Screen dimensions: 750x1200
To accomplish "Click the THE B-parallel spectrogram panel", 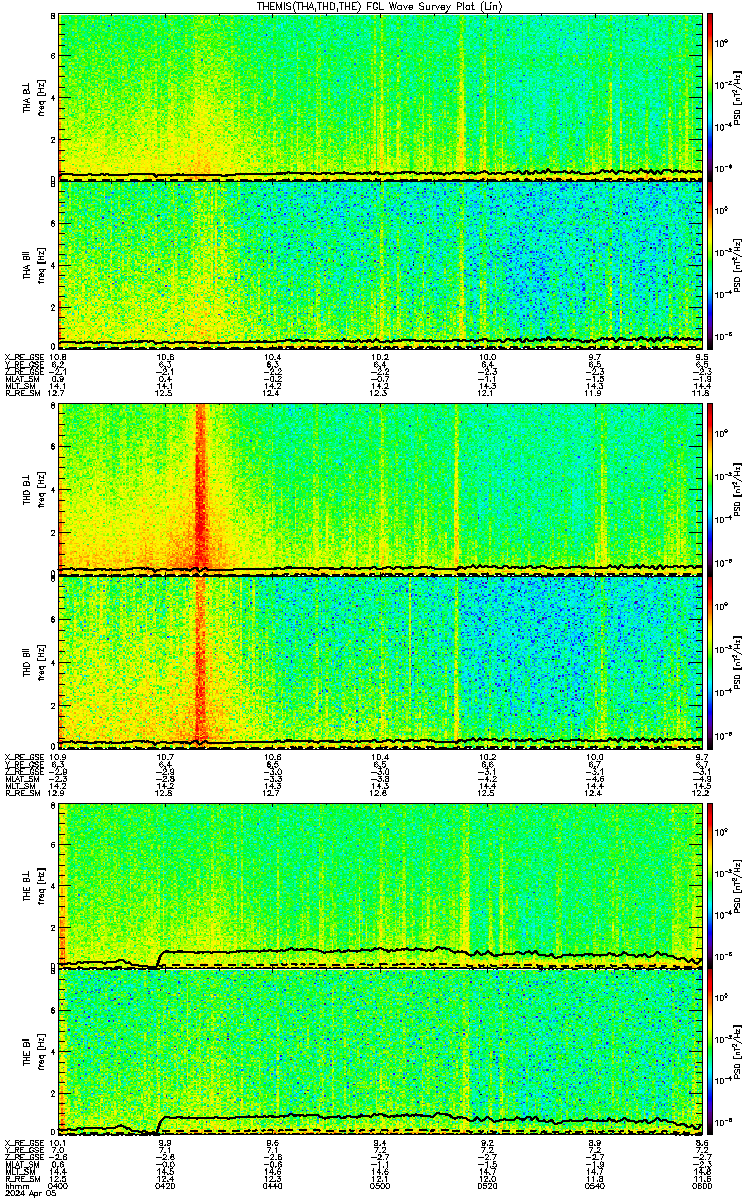I will (381, 1052).
